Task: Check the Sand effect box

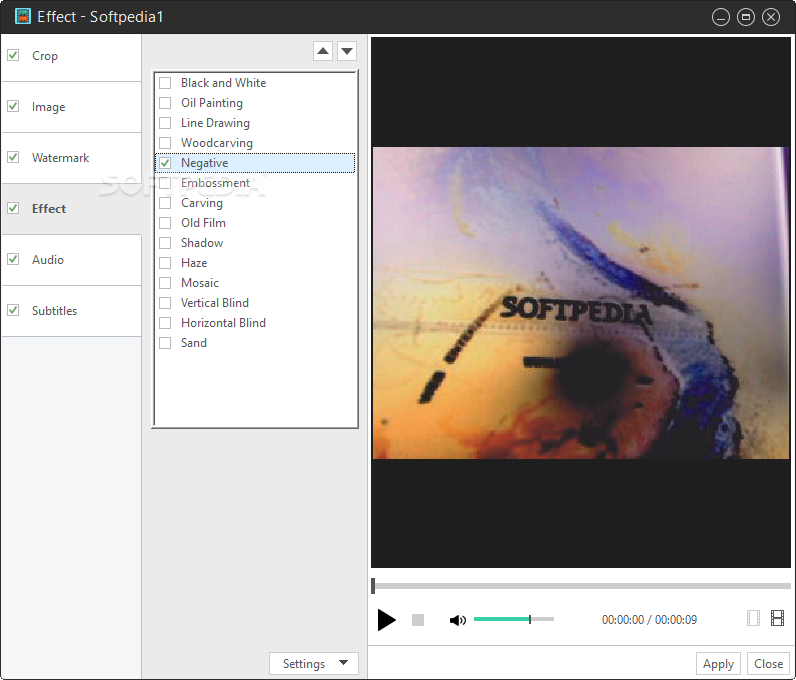Action: coord(165,343)
